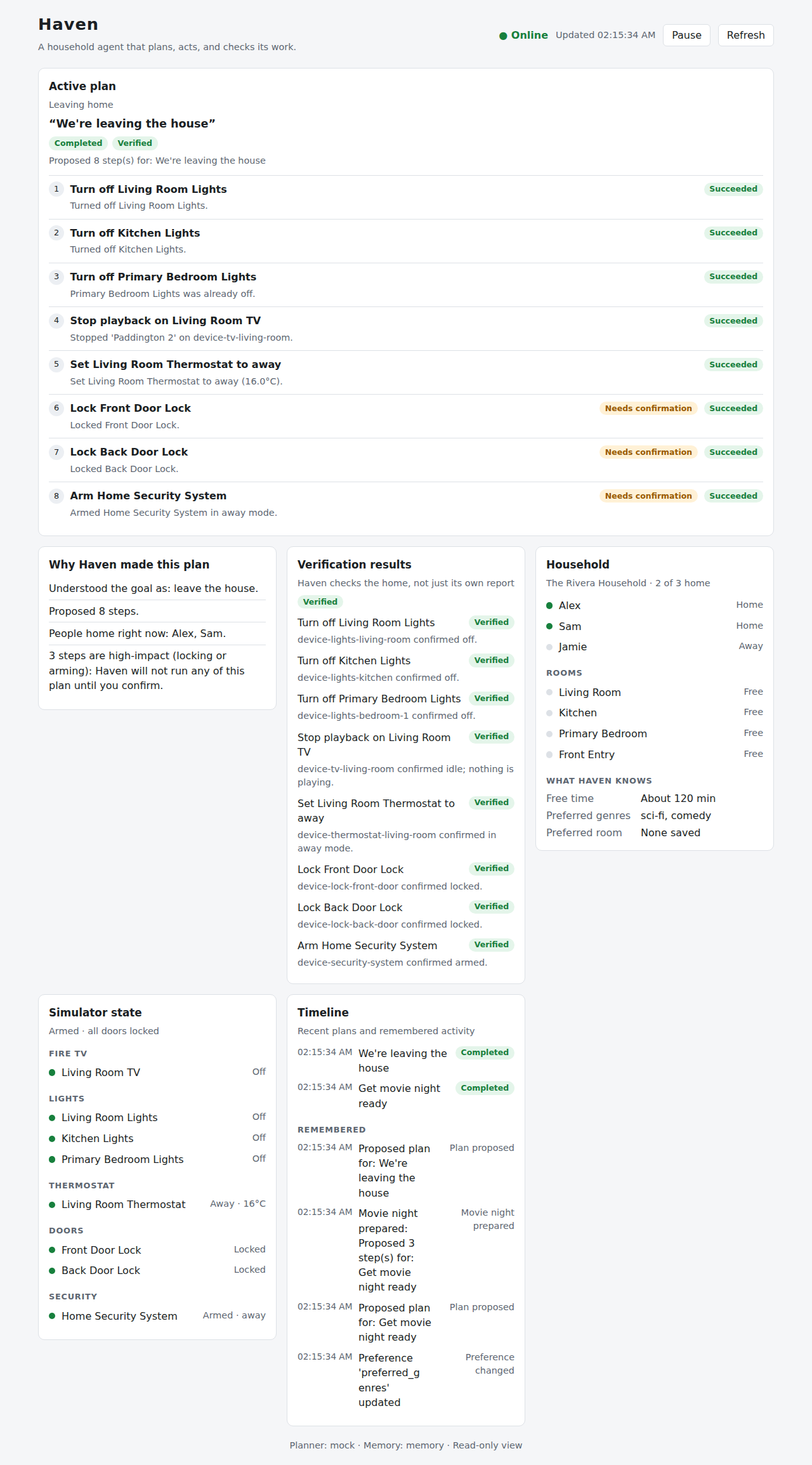Click the green dot for Home Security System

tap(52, 1317)
